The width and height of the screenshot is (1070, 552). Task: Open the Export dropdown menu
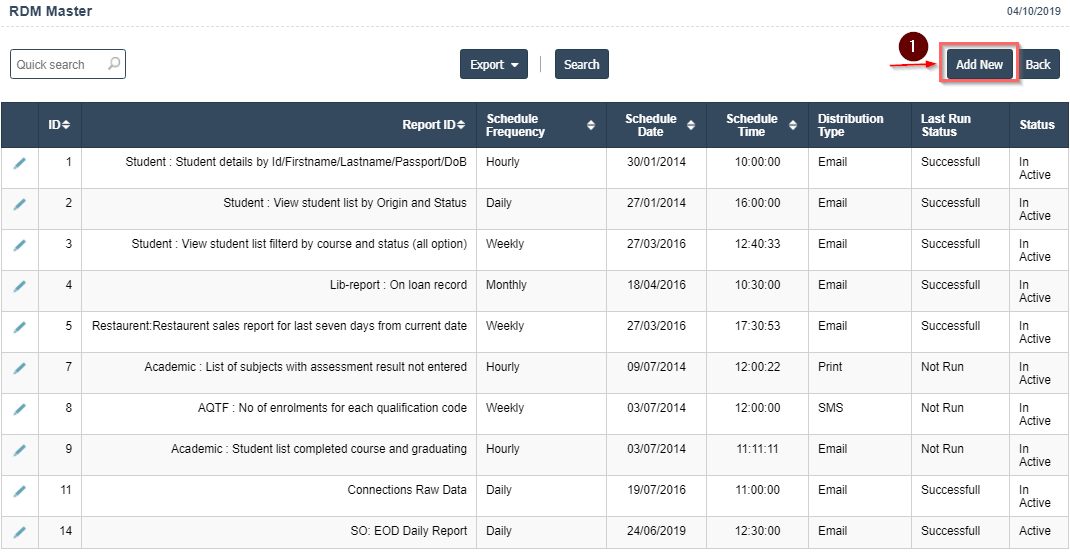pos(494,64)
